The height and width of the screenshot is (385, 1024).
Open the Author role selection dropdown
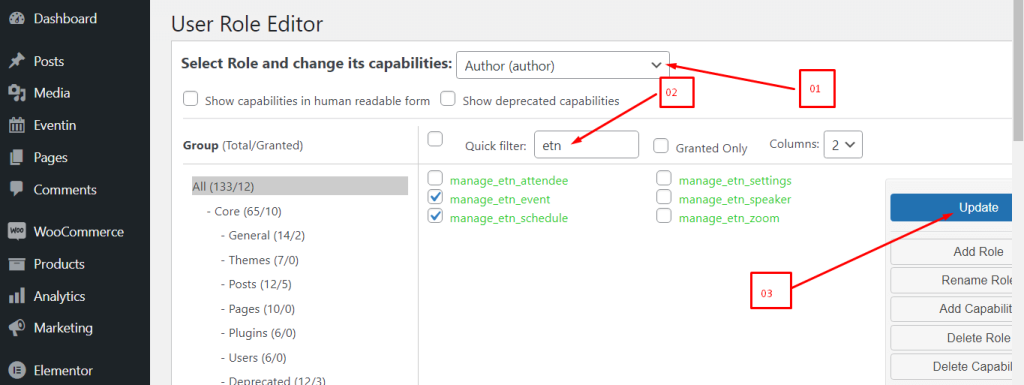563,65
